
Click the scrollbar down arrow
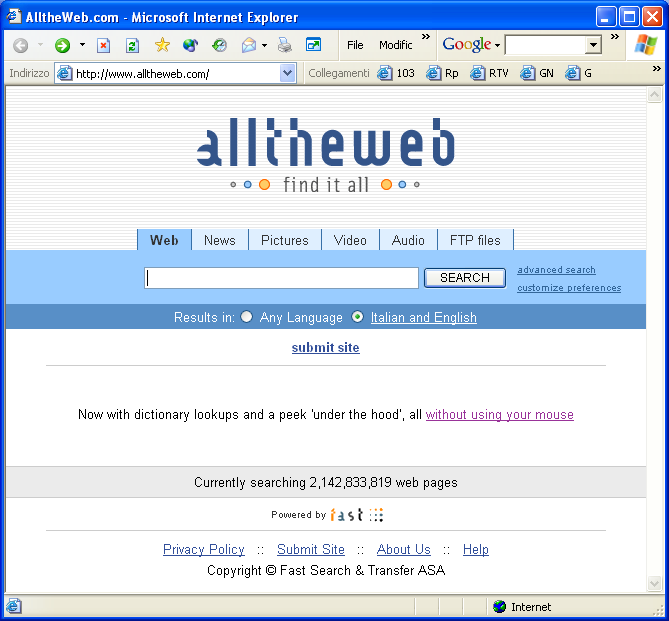point(654,583)
